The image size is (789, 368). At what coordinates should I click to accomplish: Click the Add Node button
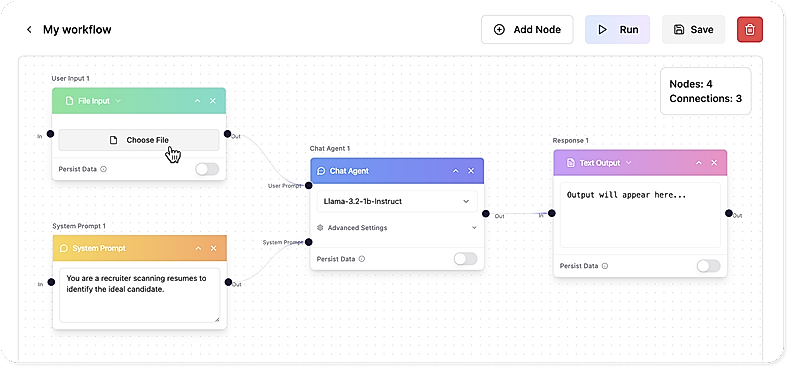(x=527, y=30)
